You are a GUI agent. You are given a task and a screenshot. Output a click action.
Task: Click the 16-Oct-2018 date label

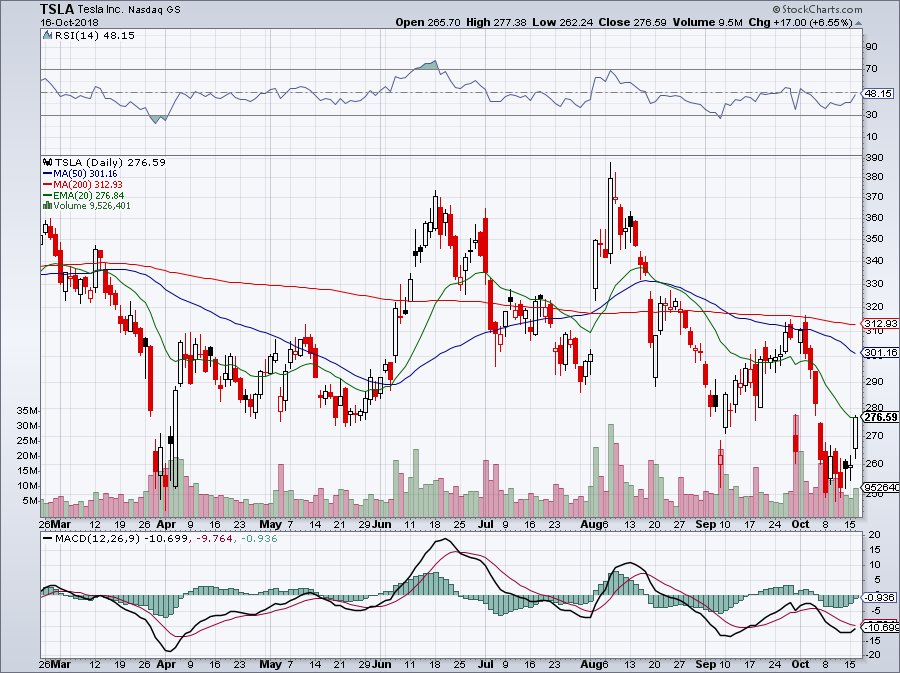[x=69, y=23]
